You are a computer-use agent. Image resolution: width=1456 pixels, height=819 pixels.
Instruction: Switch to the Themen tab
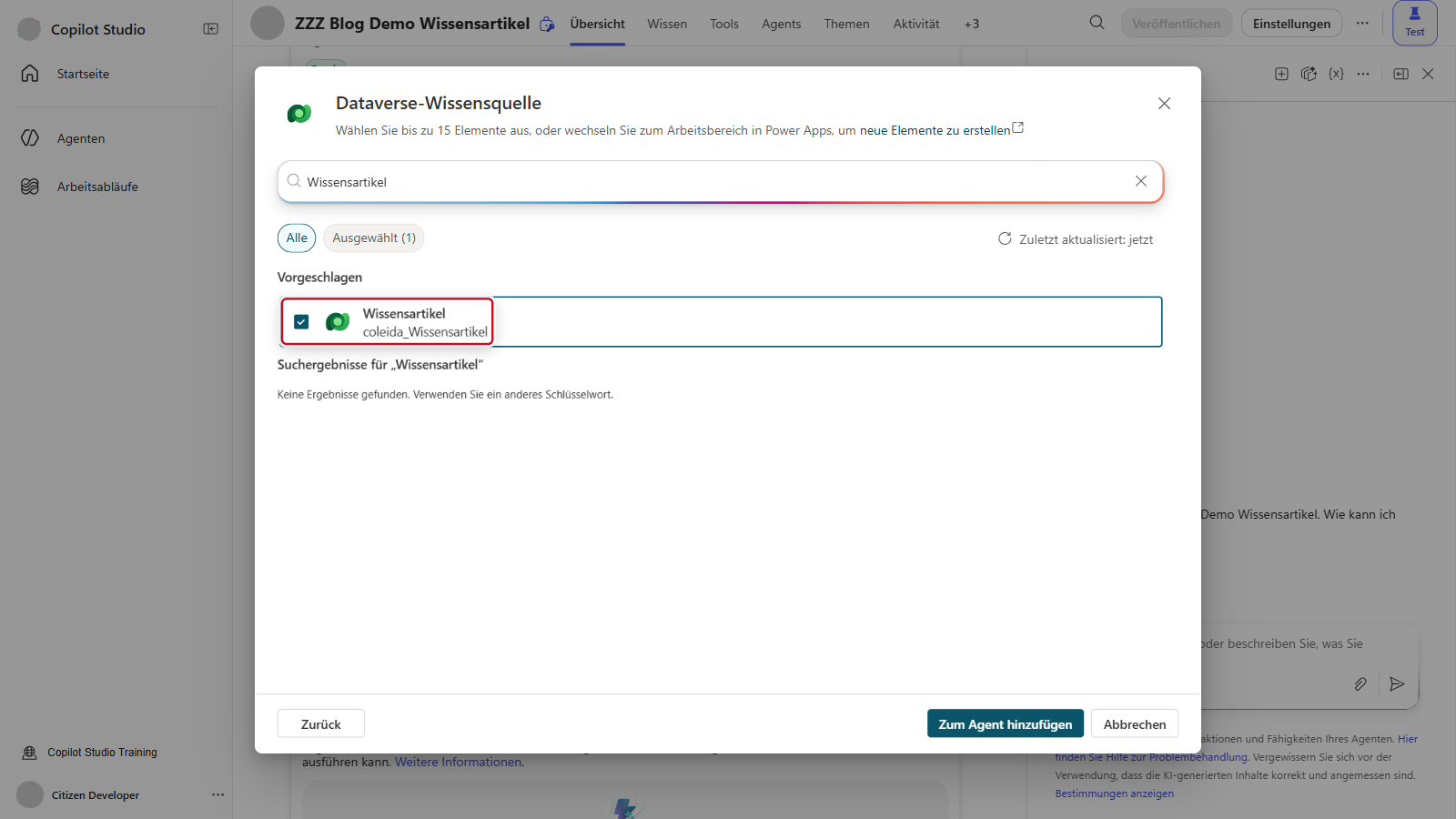pos(846,24)
